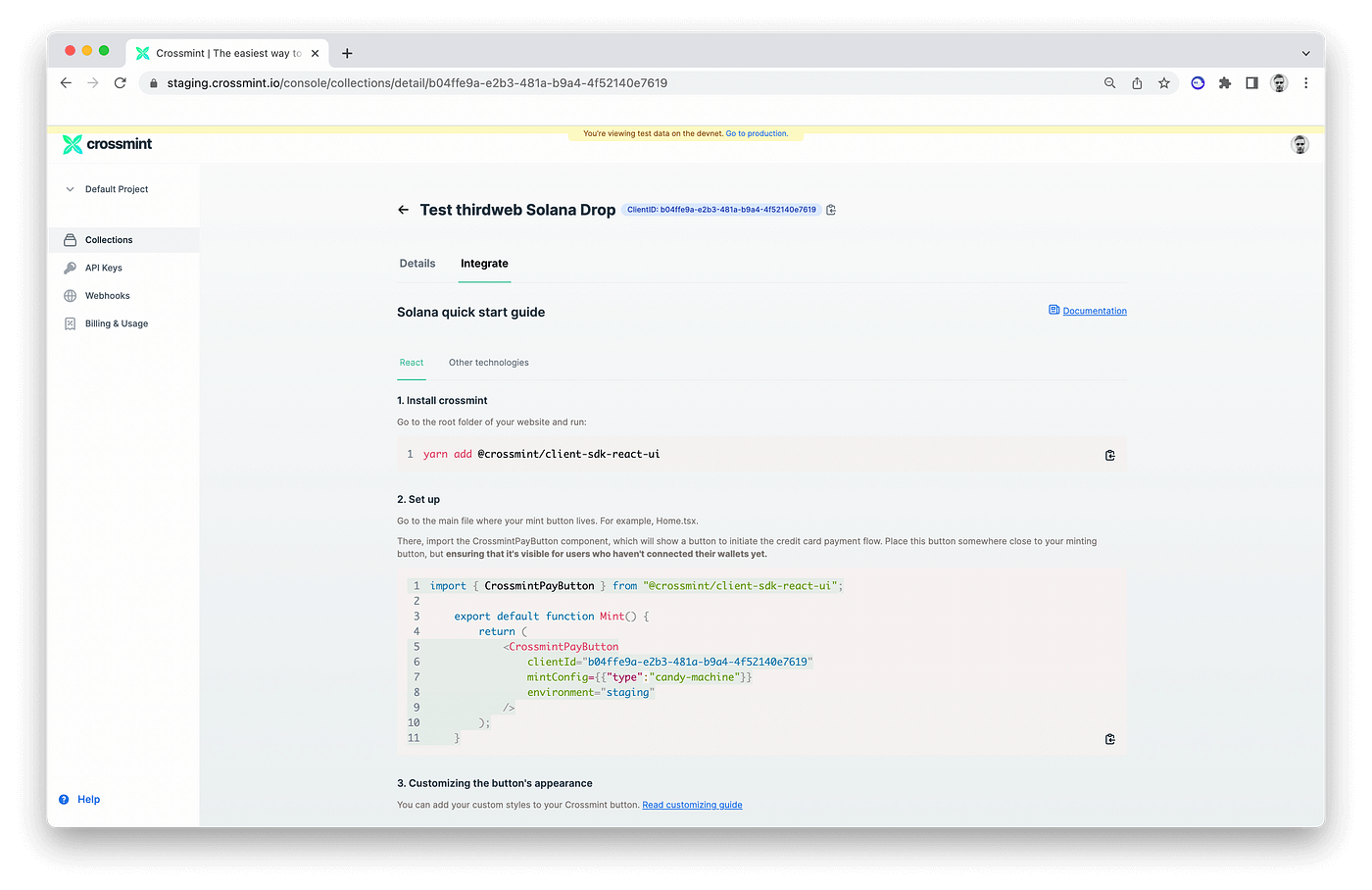Viewport: 1372px width, 890px height.
Task: Click the "Test thirdweb Solana Drop" title
Action: pos(517,210)
